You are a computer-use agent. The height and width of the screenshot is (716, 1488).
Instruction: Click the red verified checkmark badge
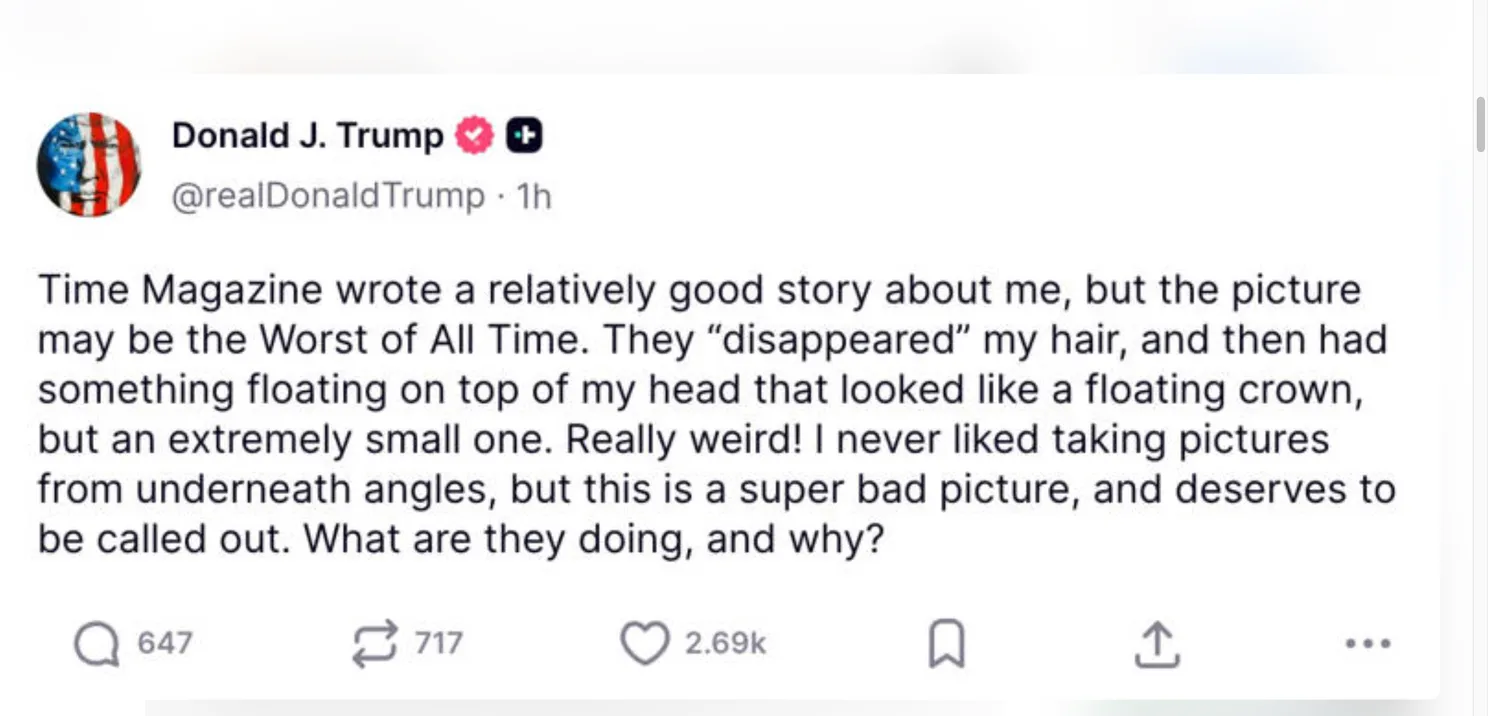tap(475, 136)
